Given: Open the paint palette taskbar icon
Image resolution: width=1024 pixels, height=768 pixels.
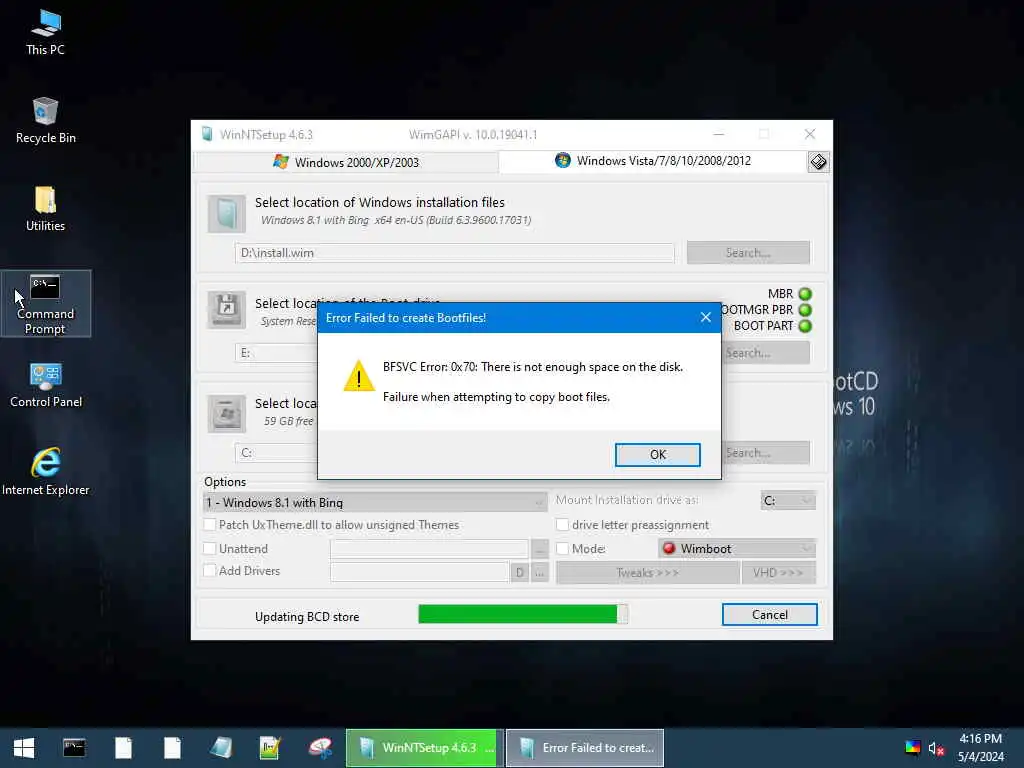Looking at the screenshot, I should pos(320,748).
